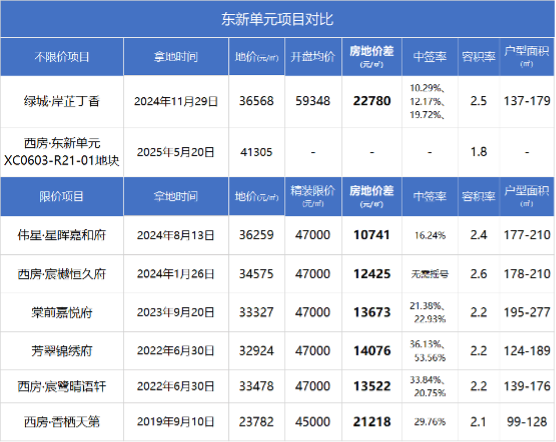The width and height of the screenshot is (556, 442).
Task: Select the limited price 45000
Action: pos(313,422)
